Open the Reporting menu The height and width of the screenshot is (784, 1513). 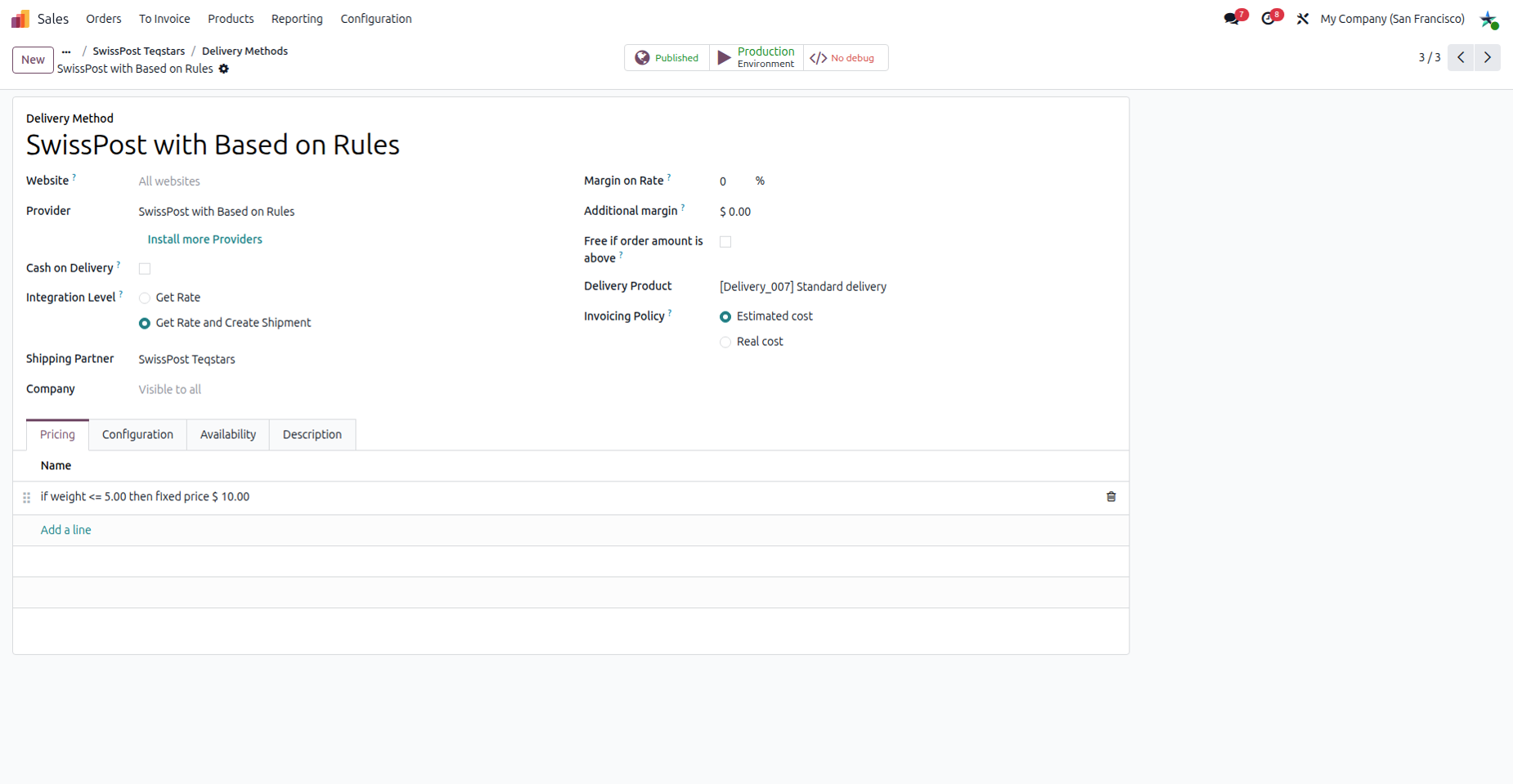pos(297,19)
